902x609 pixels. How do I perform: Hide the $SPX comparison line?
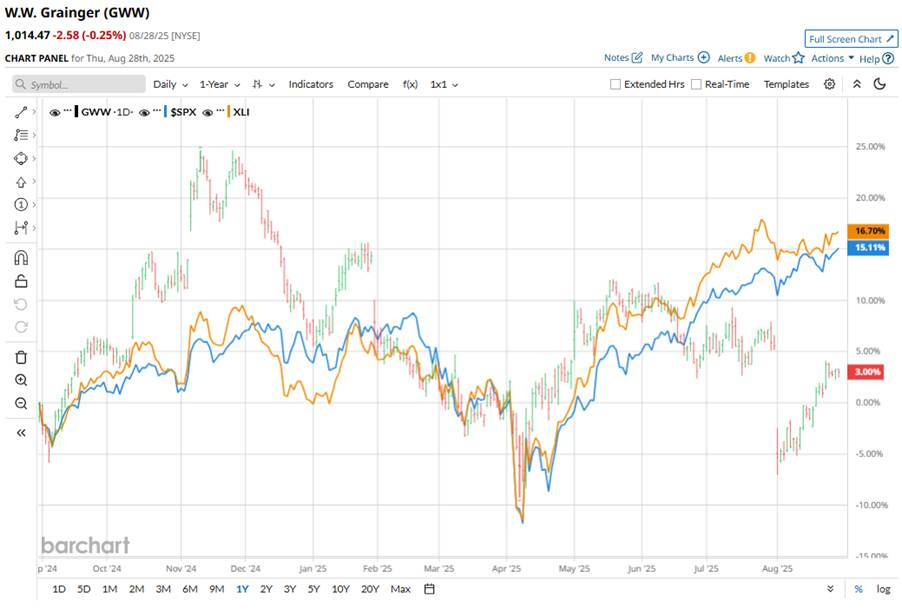point(144,113)
